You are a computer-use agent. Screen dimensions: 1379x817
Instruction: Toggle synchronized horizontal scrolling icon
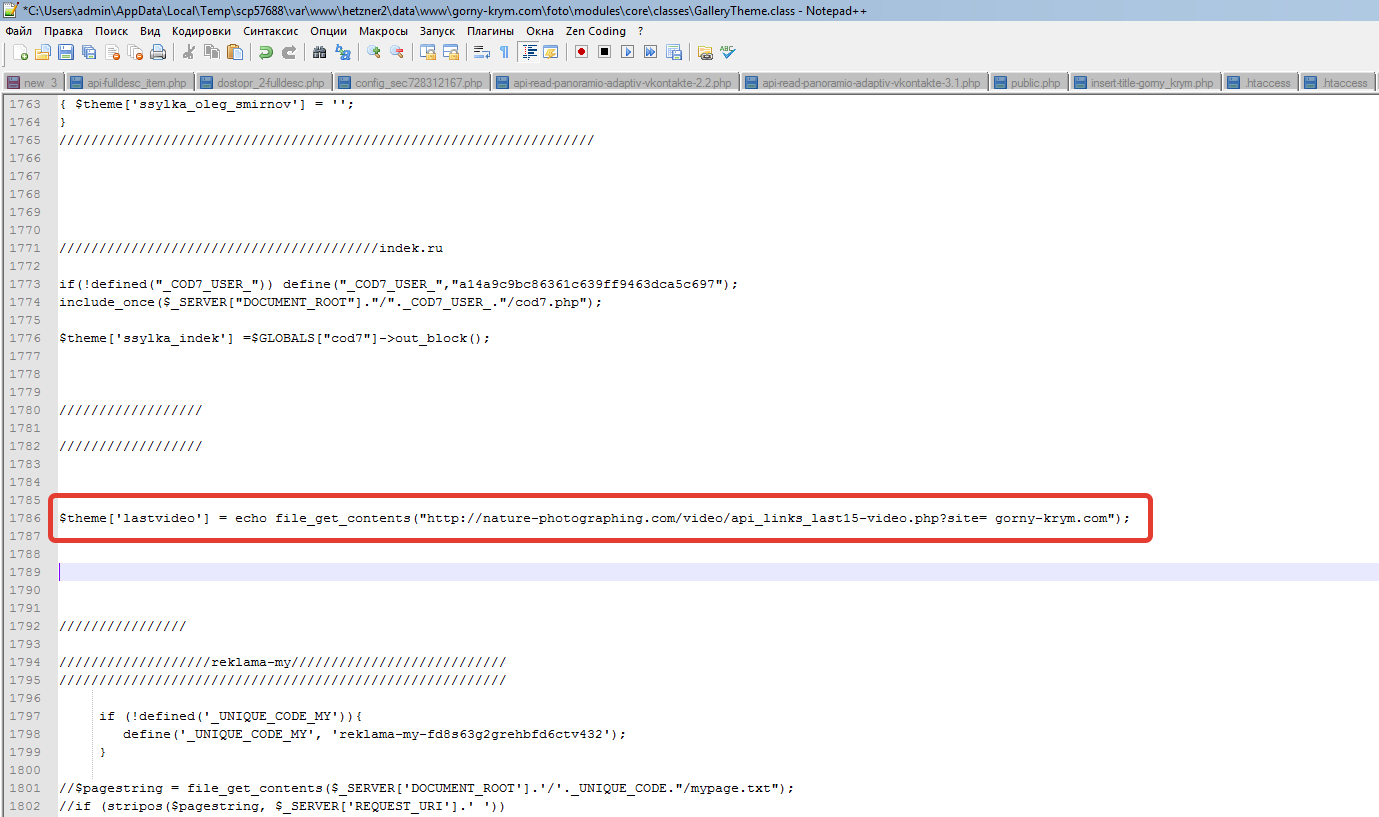coord(450,52)
